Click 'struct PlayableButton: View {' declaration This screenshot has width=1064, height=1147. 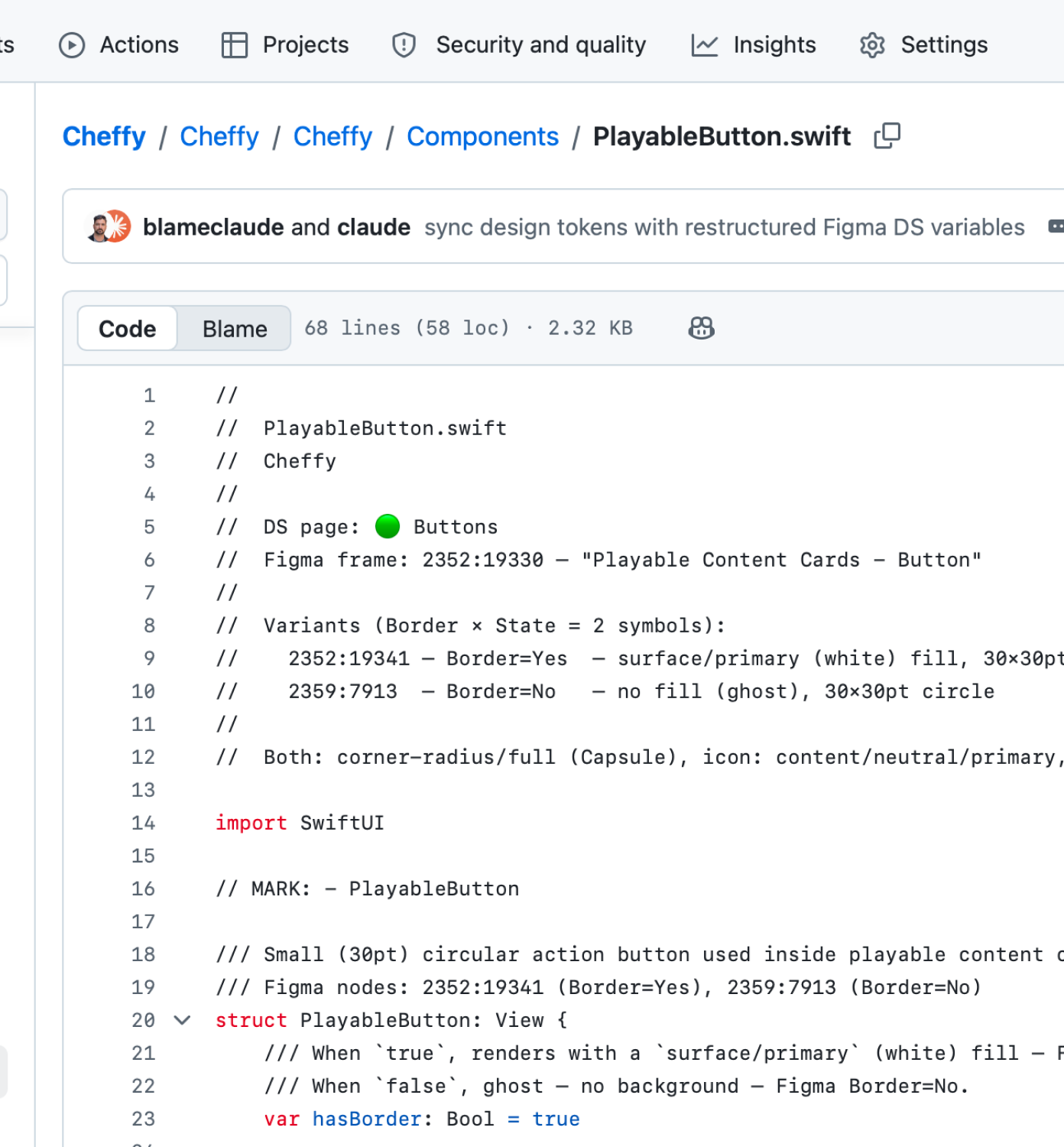pos(391,1020)
